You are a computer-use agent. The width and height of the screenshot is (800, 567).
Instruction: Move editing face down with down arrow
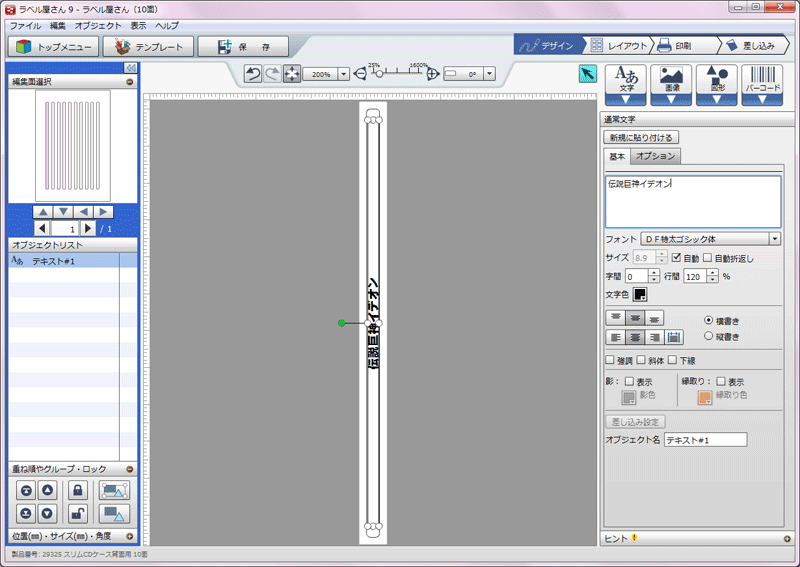point(63,212)
